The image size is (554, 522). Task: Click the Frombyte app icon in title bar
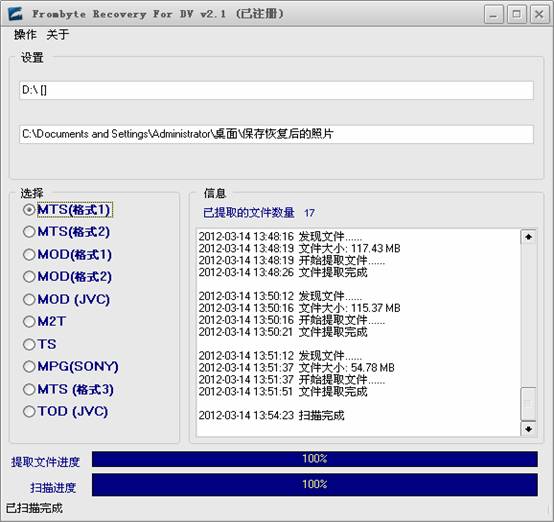click(15, 14)
